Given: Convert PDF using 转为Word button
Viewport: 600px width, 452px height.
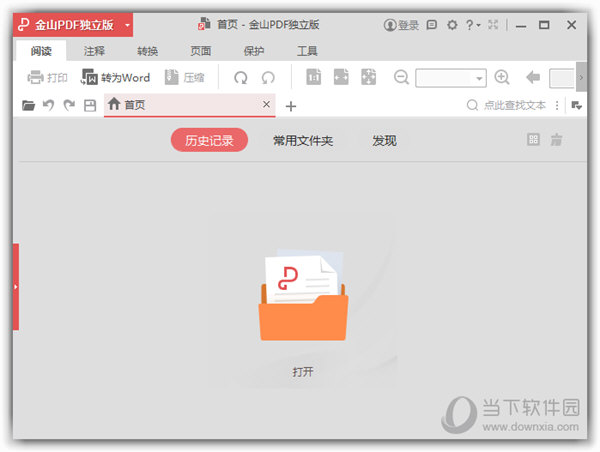Looking at the screenshot, I should (115, 78).
